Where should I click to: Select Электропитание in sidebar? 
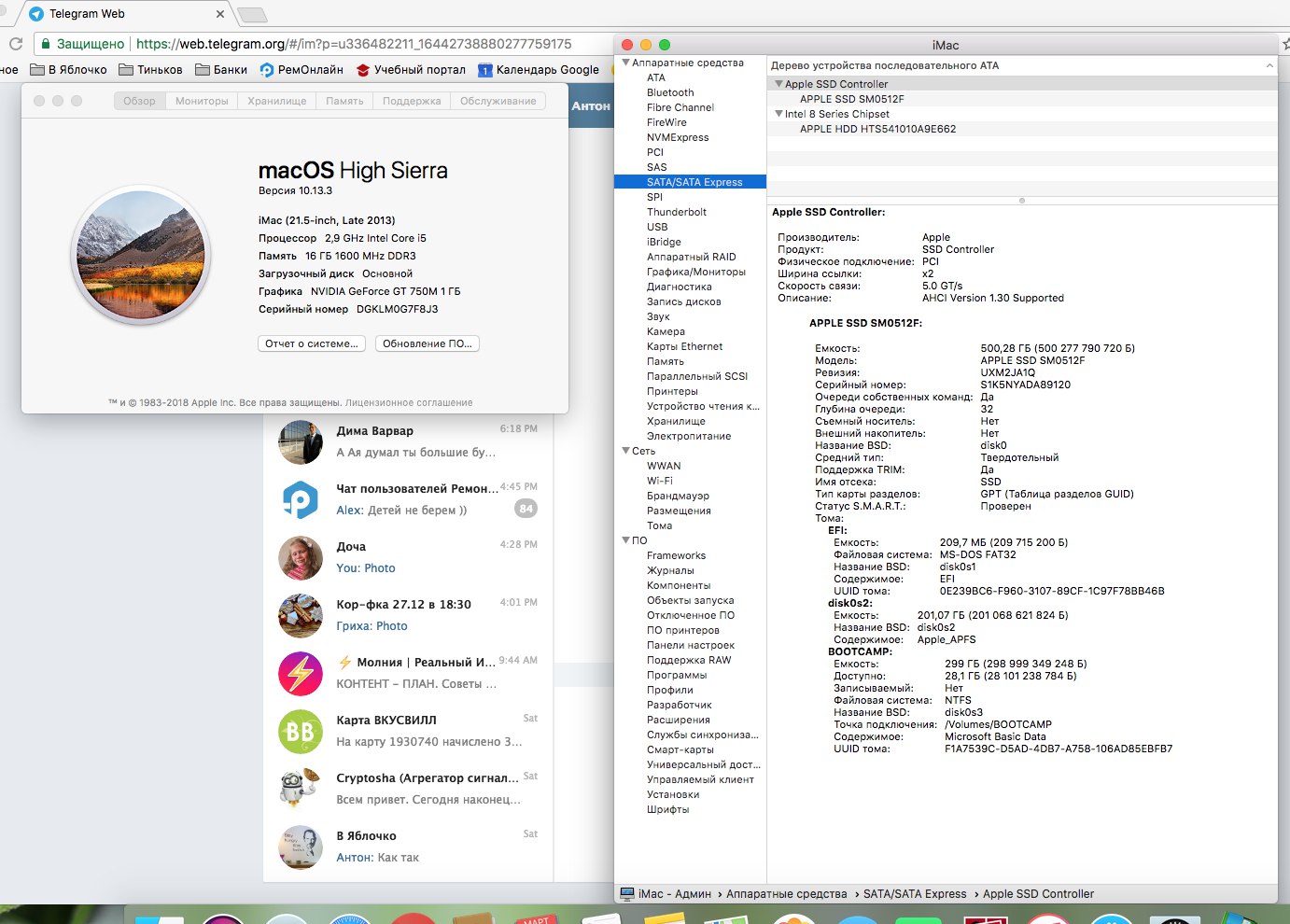[689, 436]
